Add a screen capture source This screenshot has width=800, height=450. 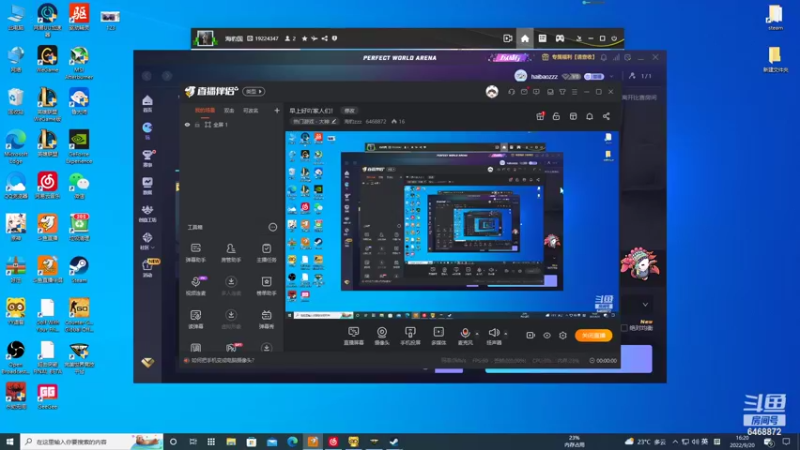tap(354, 336)
